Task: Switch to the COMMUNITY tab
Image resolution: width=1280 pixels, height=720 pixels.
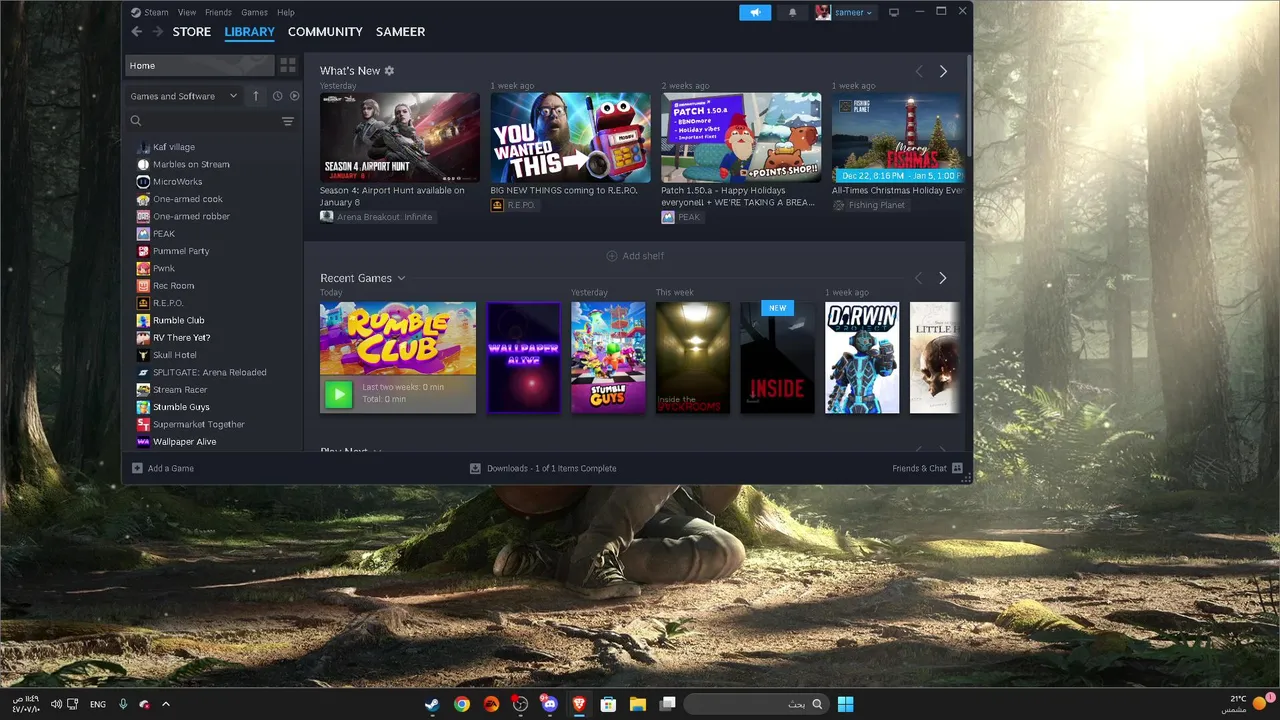Action: click(x=325, y=32)
